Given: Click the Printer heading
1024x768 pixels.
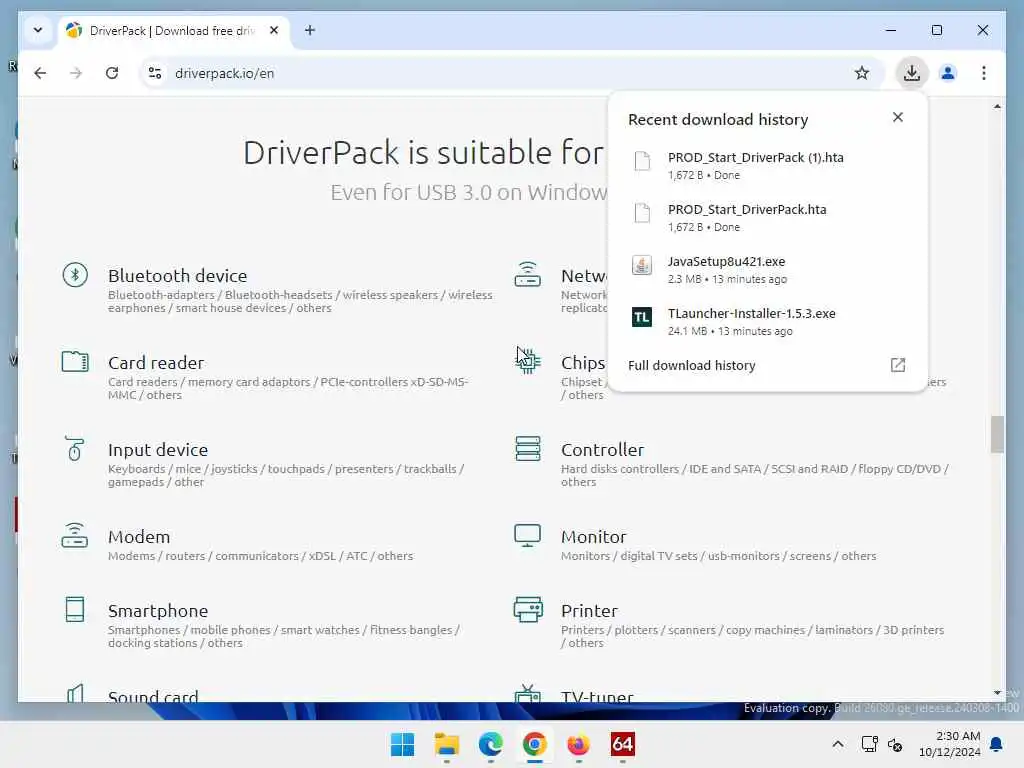Looking at the screenshot, I should coord(589,611).
